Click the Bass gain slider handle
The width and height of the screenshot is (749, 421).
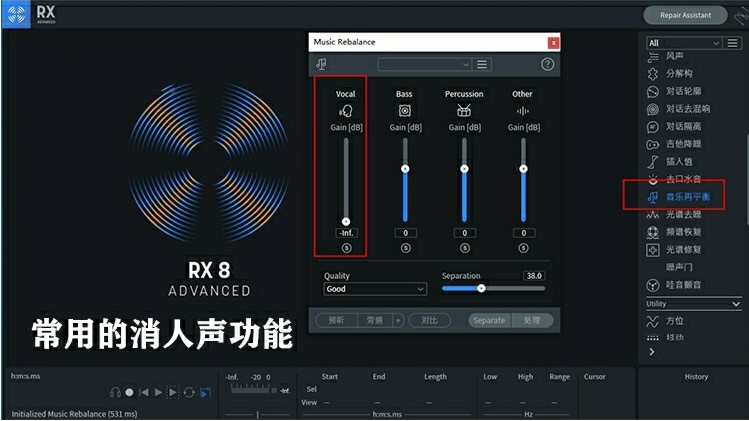coord(405,169)
